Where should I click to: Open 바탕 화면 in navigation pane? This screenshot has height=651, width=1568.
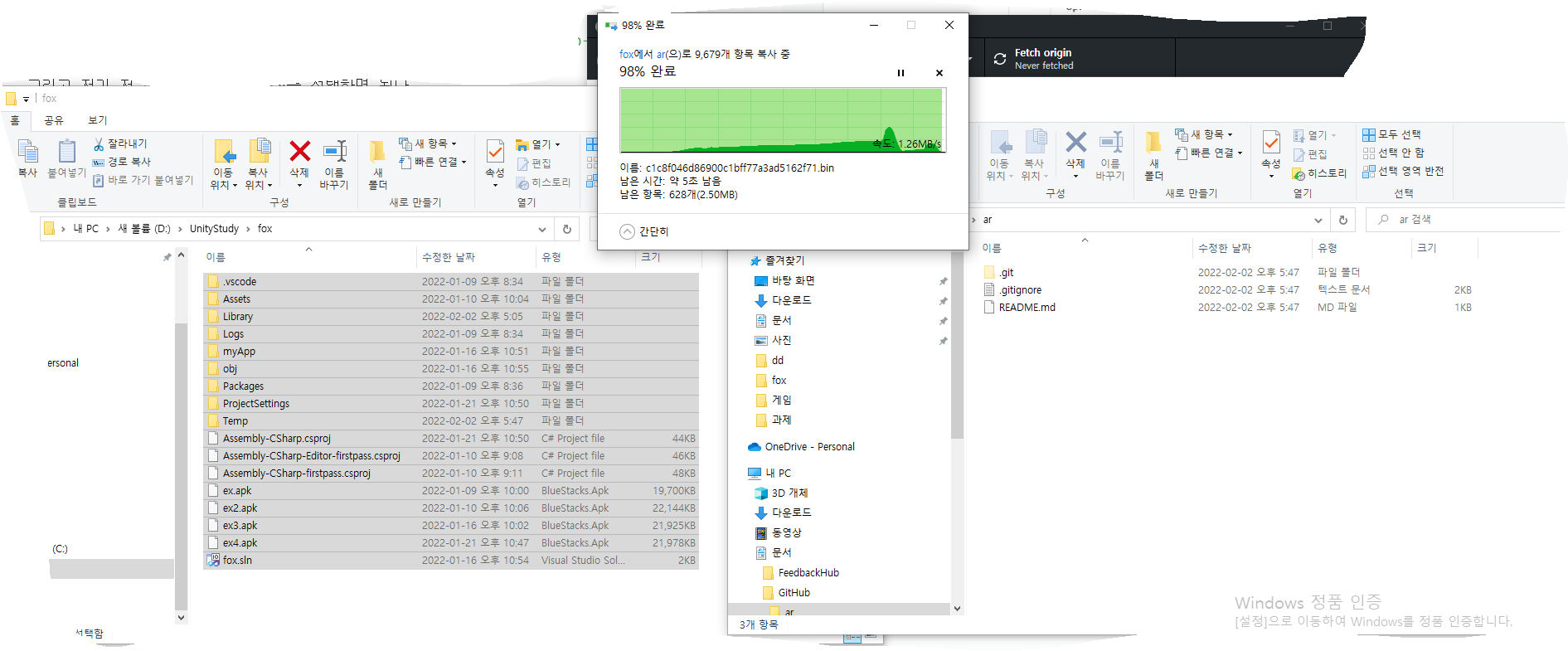pyautogui.click(x=784, y=281)
